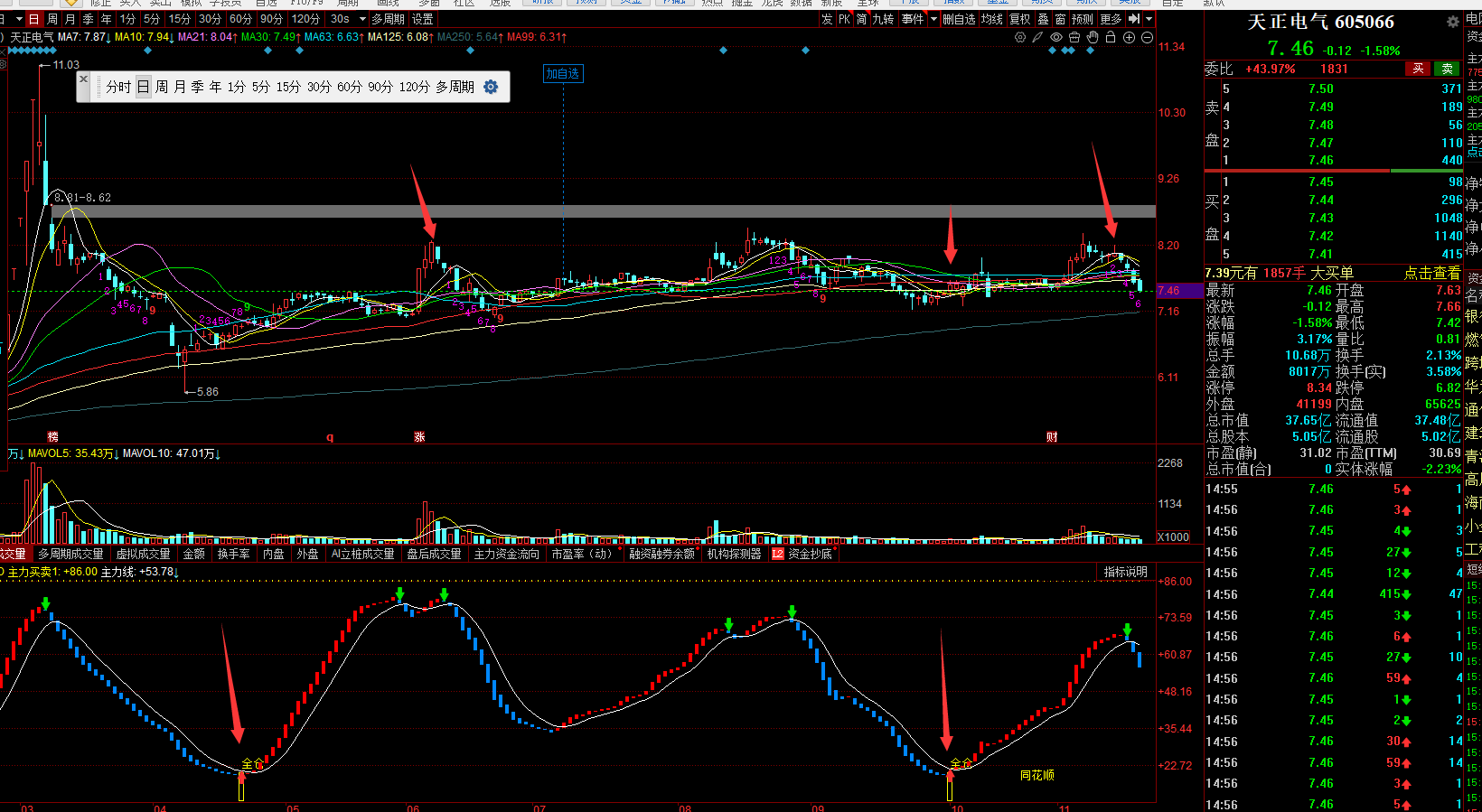This screenshot has width=1482, height=812.
Task: Switch to 金额 indicator tab
Action: (194, 554)
